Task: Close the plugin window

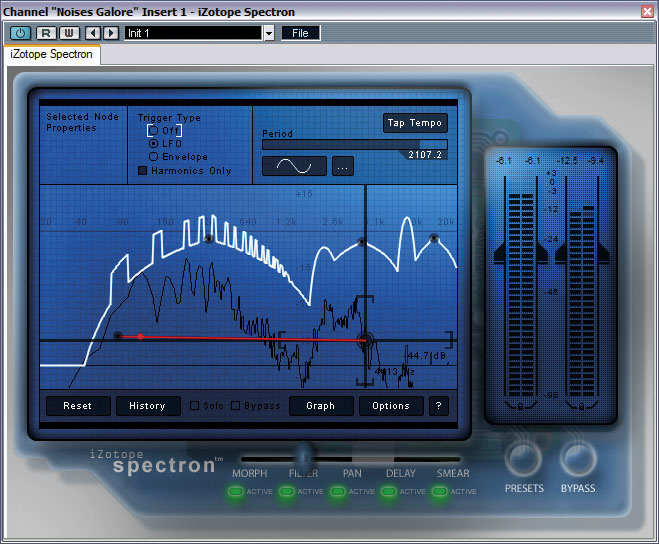Action: [647, 11]
